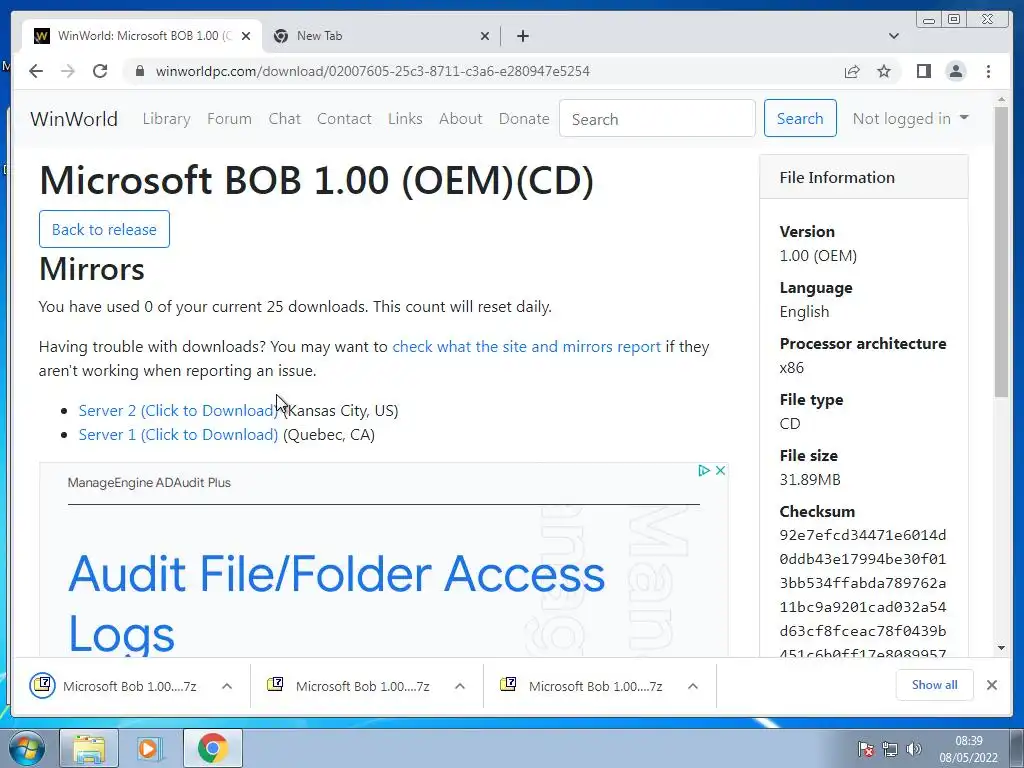Click Show all downloads
The height and width of the screenshot is (768, 1024).
[x=935, y=685]
